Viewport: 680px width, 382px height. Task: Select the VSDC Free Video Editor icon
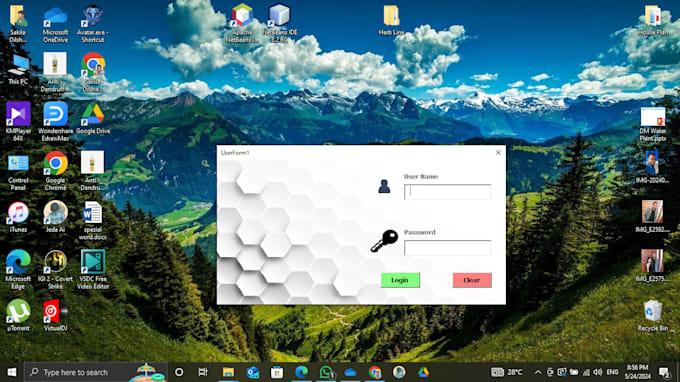[x=93, y=269]
